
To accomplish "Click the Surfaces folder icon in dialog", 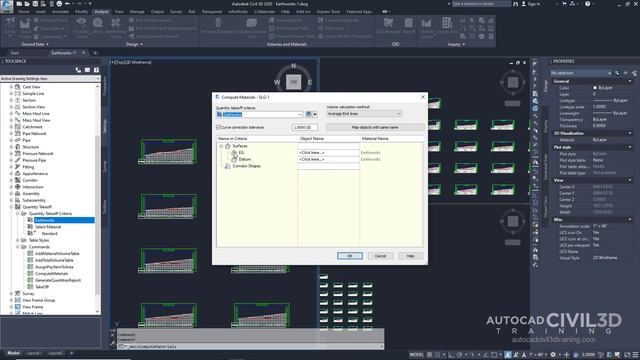I will point(228,146).
